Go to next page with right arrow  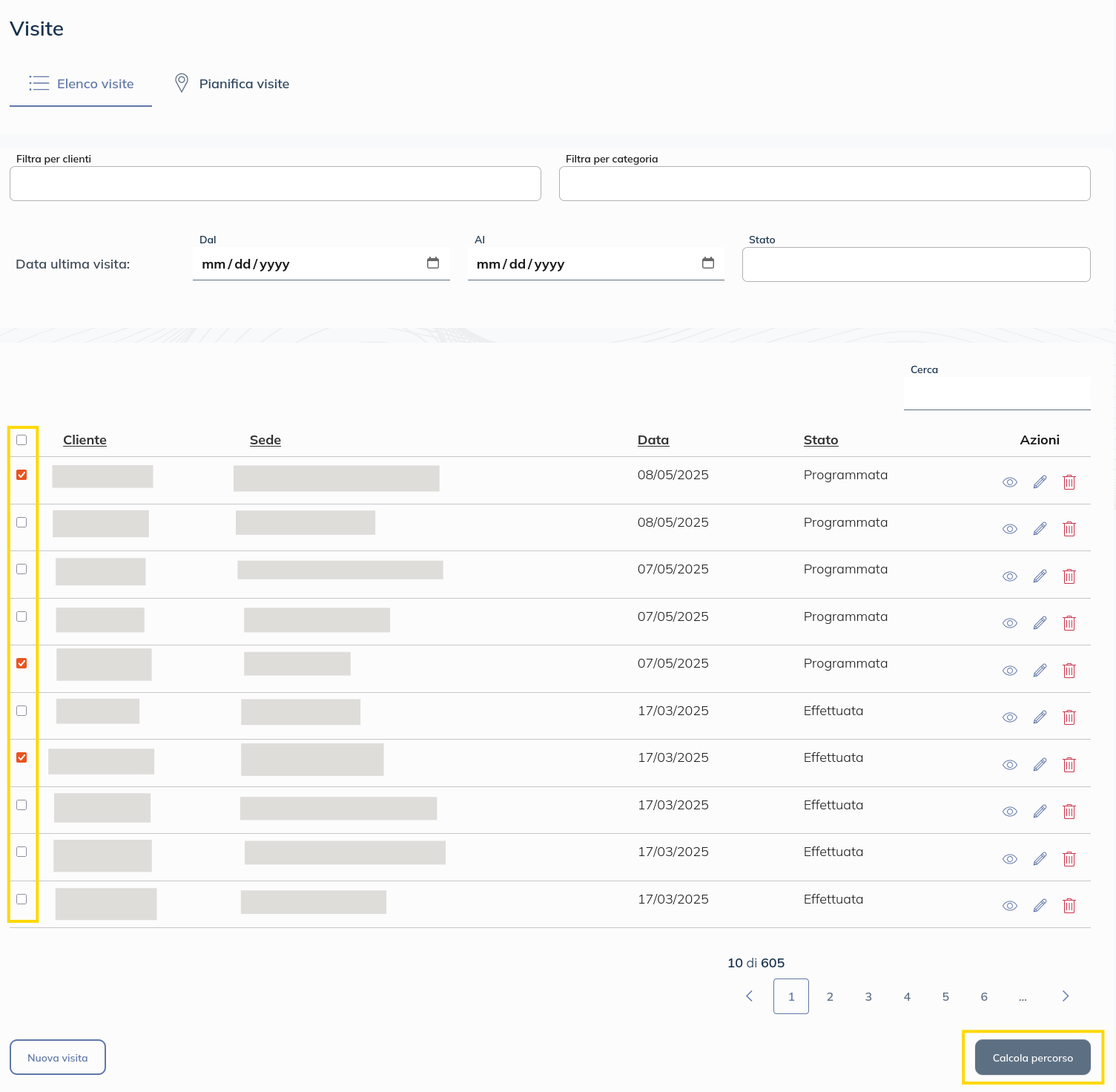pos(1065,996)
